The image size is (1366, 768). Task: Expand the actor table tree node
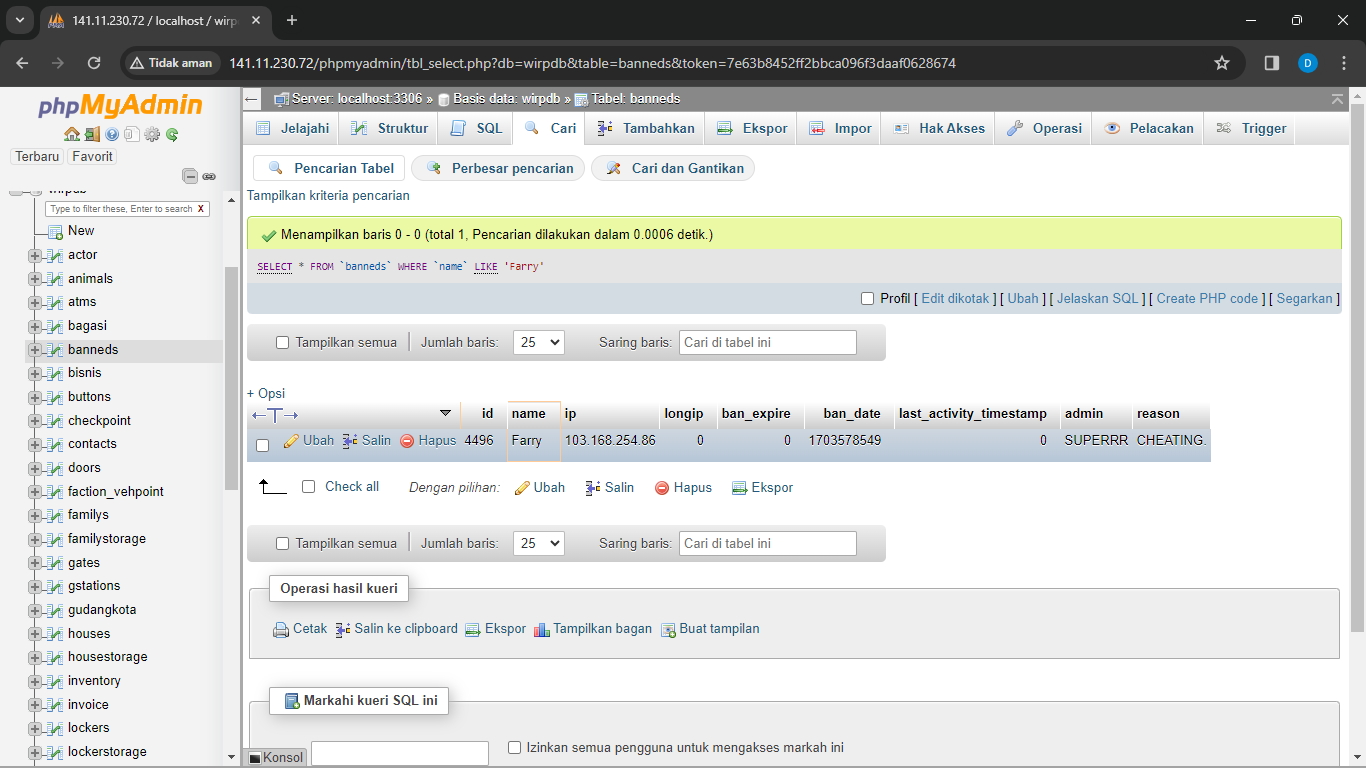tap(35, 255)
